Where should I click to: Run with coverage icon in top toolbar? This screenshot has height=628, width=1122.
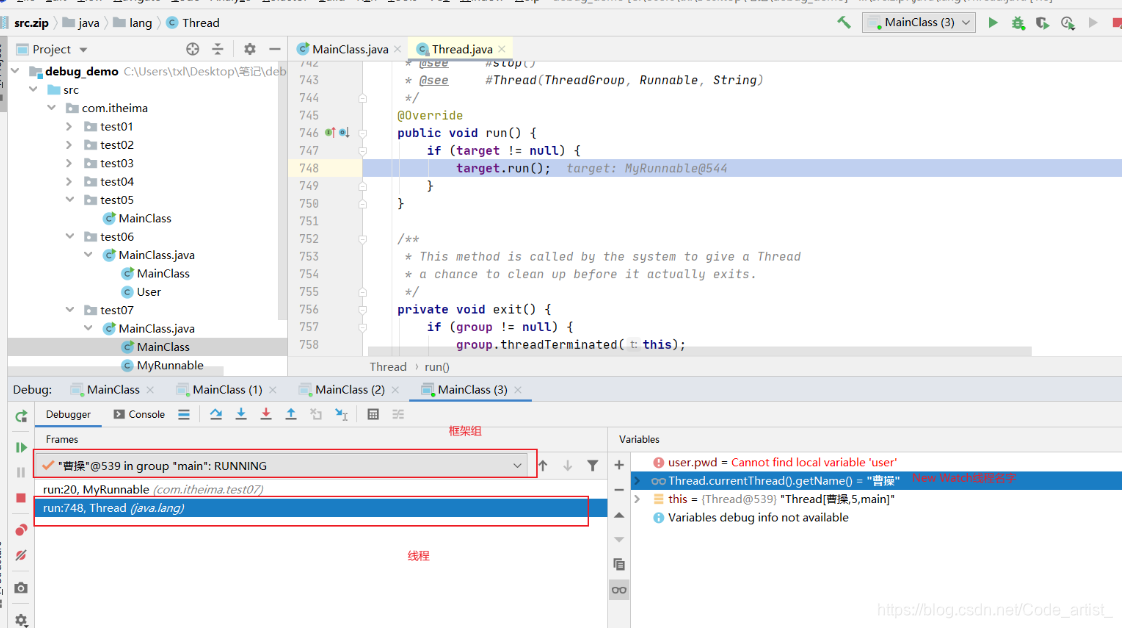pos(1043,23)
